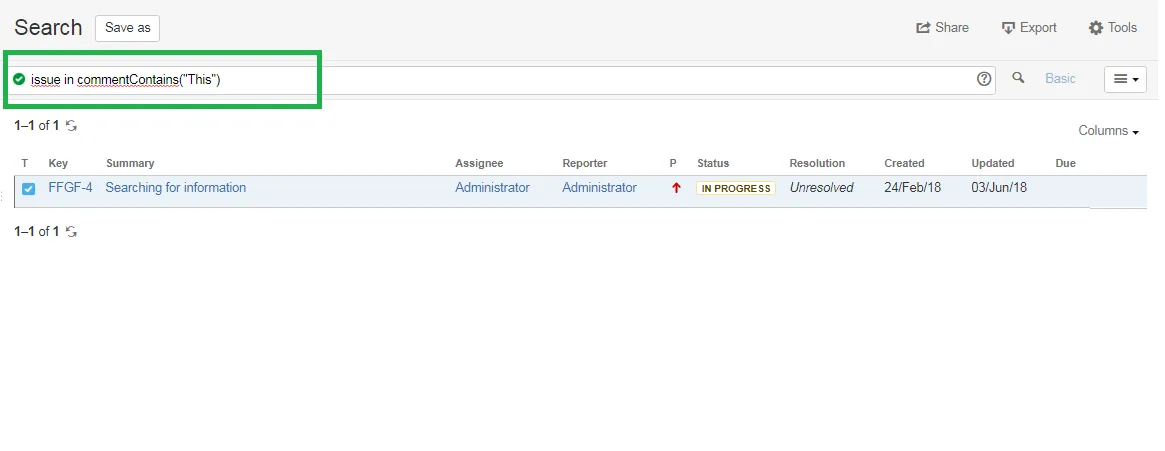Open 'Searching for information' issue summary
This screenshot has height=451, width=1165.
tap(175, 188)
